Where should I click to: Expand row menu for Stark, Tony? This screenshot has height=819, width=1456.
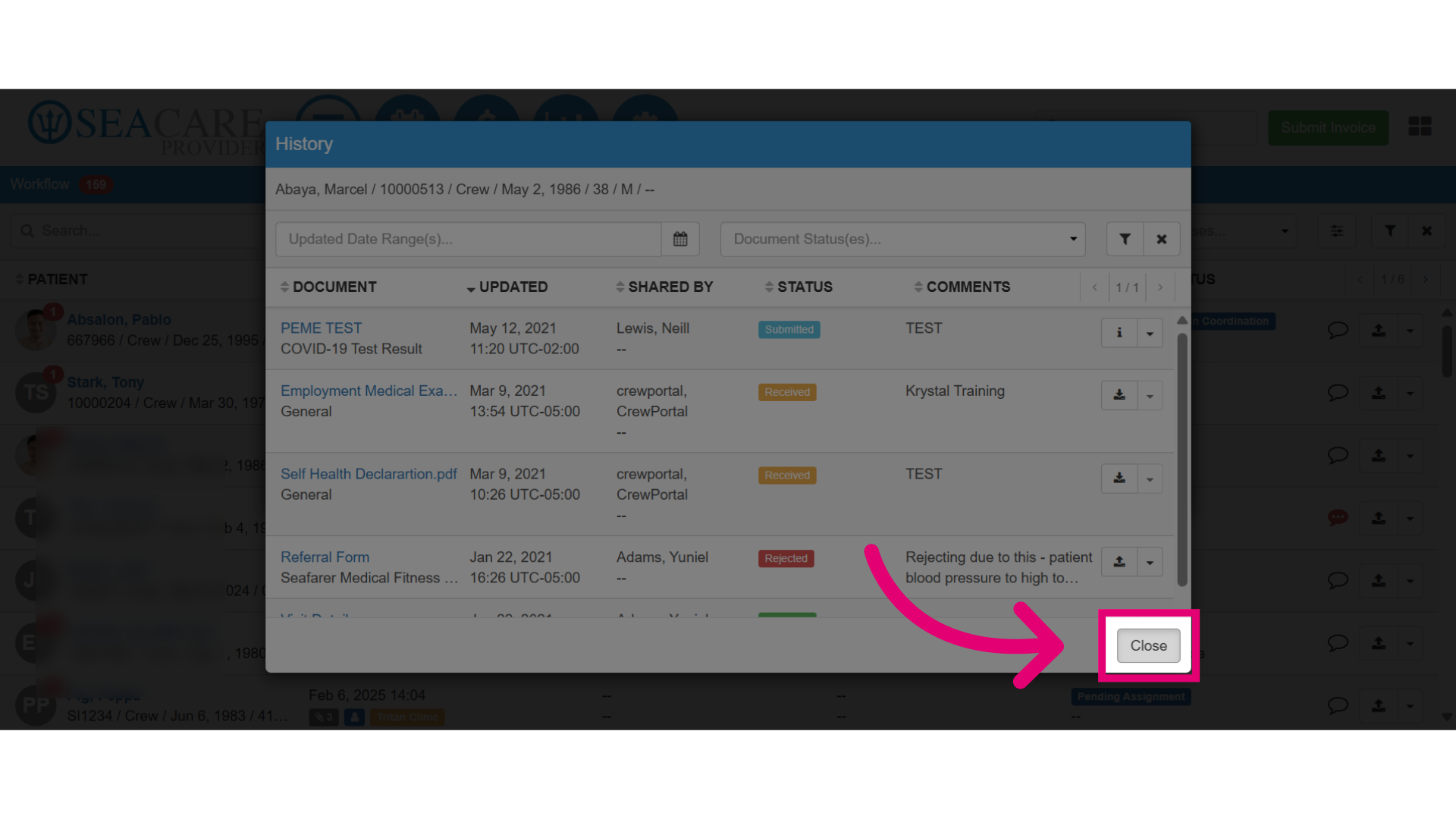(1410, 393)
